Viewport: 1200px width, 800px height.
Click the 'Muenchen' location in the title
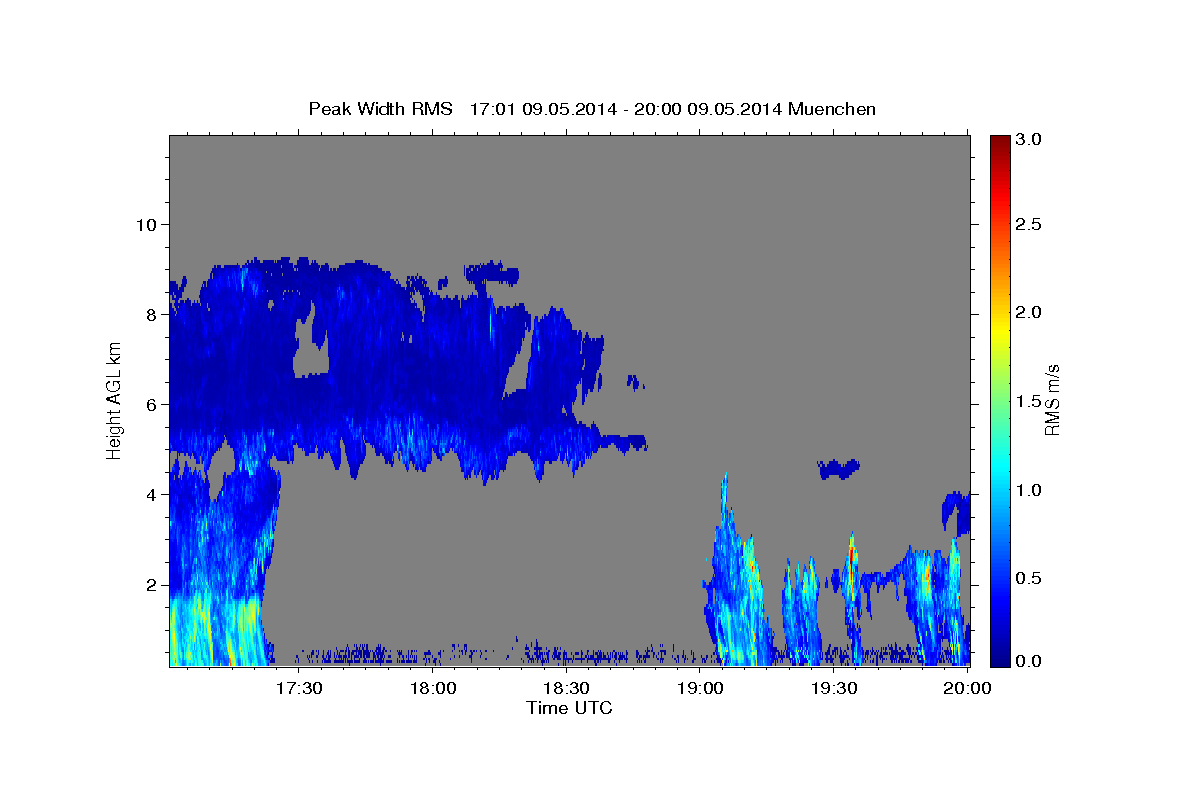tap(832, 109)
